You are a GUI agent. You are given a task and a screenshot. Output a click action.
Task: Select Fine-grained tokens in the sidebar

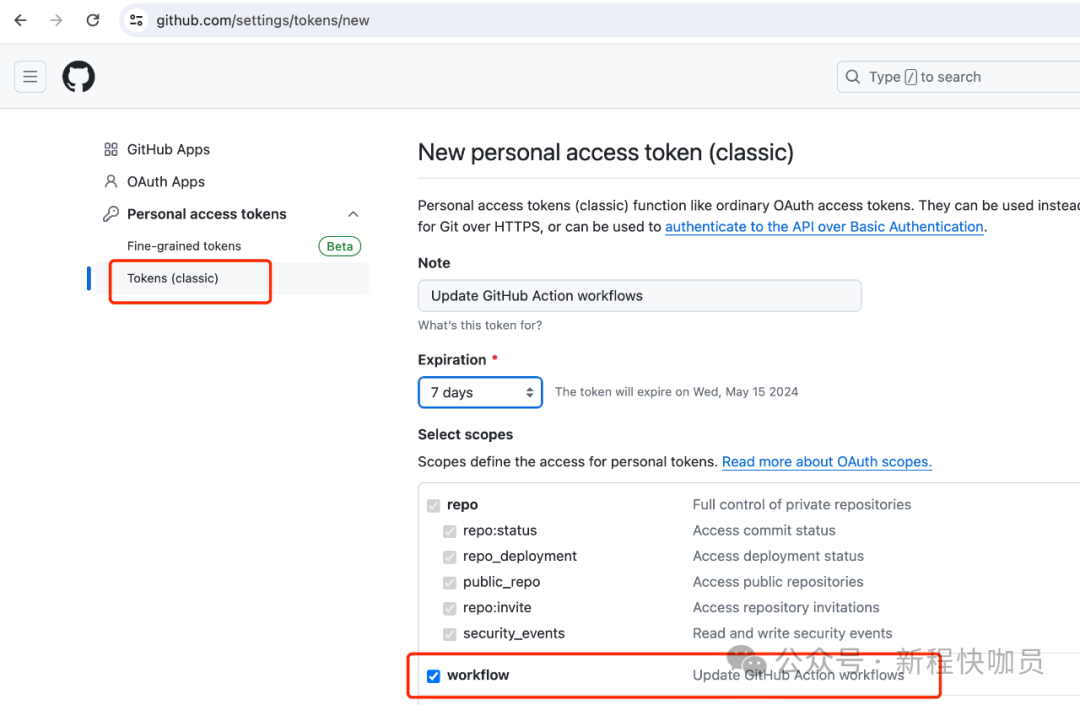pos(184,246)
